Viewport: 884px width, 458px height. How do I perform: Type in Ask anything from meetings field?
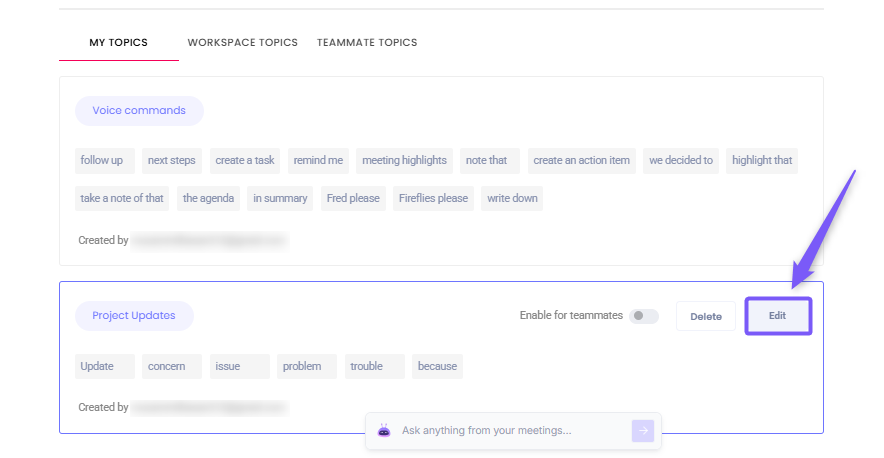[510, 431]
